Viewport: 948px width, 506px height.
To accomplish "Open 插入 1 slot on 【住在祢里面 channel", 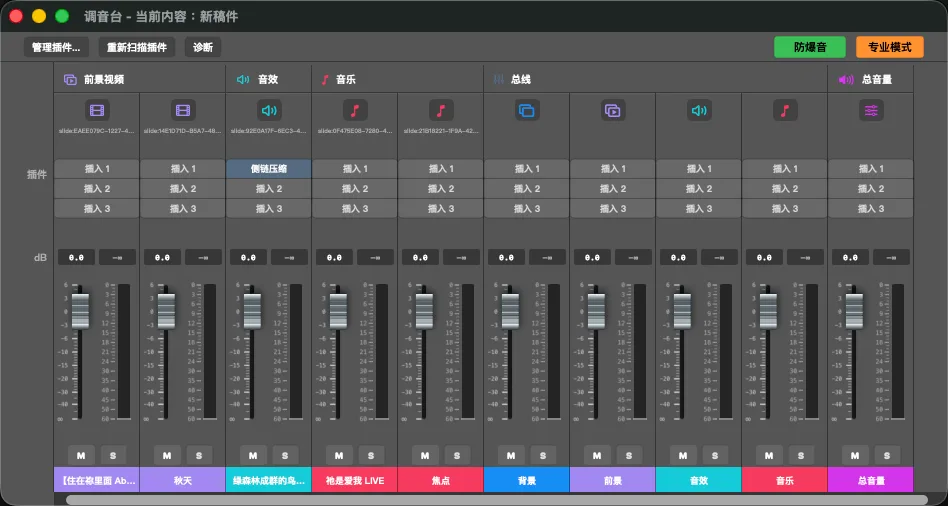I will tap(97, 169).
